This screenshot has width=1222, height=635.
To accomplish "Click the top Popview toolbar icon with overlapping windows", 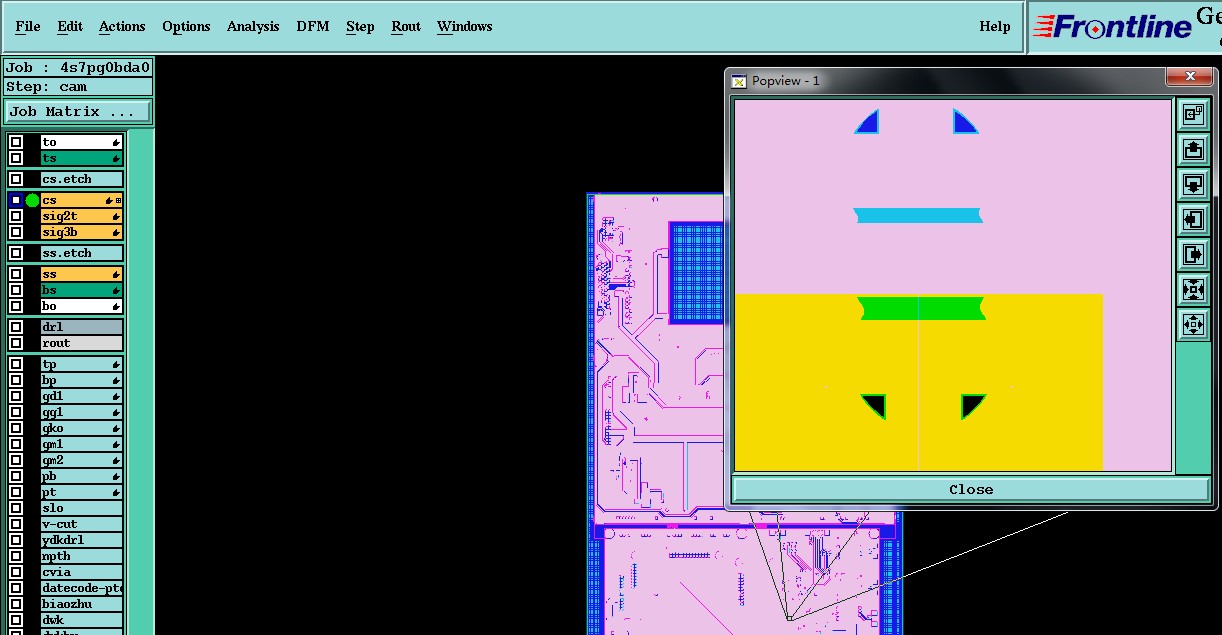I will pyautogui.click(x=1192, y=114).
